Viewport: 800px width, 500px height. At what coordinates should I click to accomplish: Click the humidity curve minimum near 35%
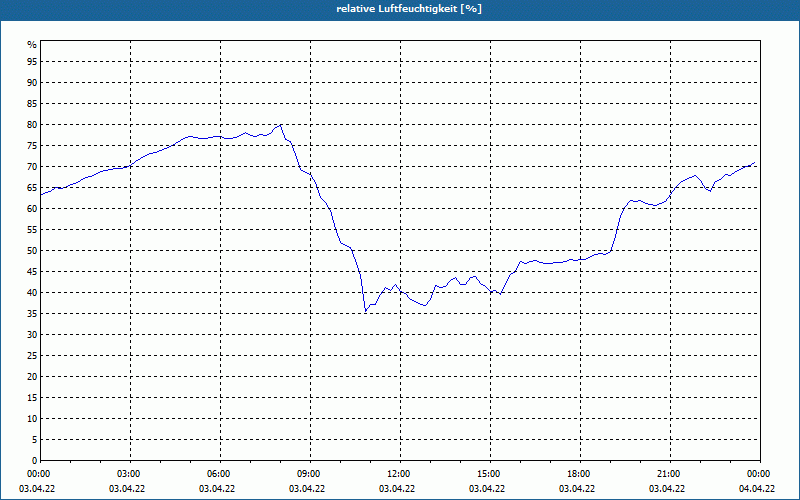coord(365,311)
